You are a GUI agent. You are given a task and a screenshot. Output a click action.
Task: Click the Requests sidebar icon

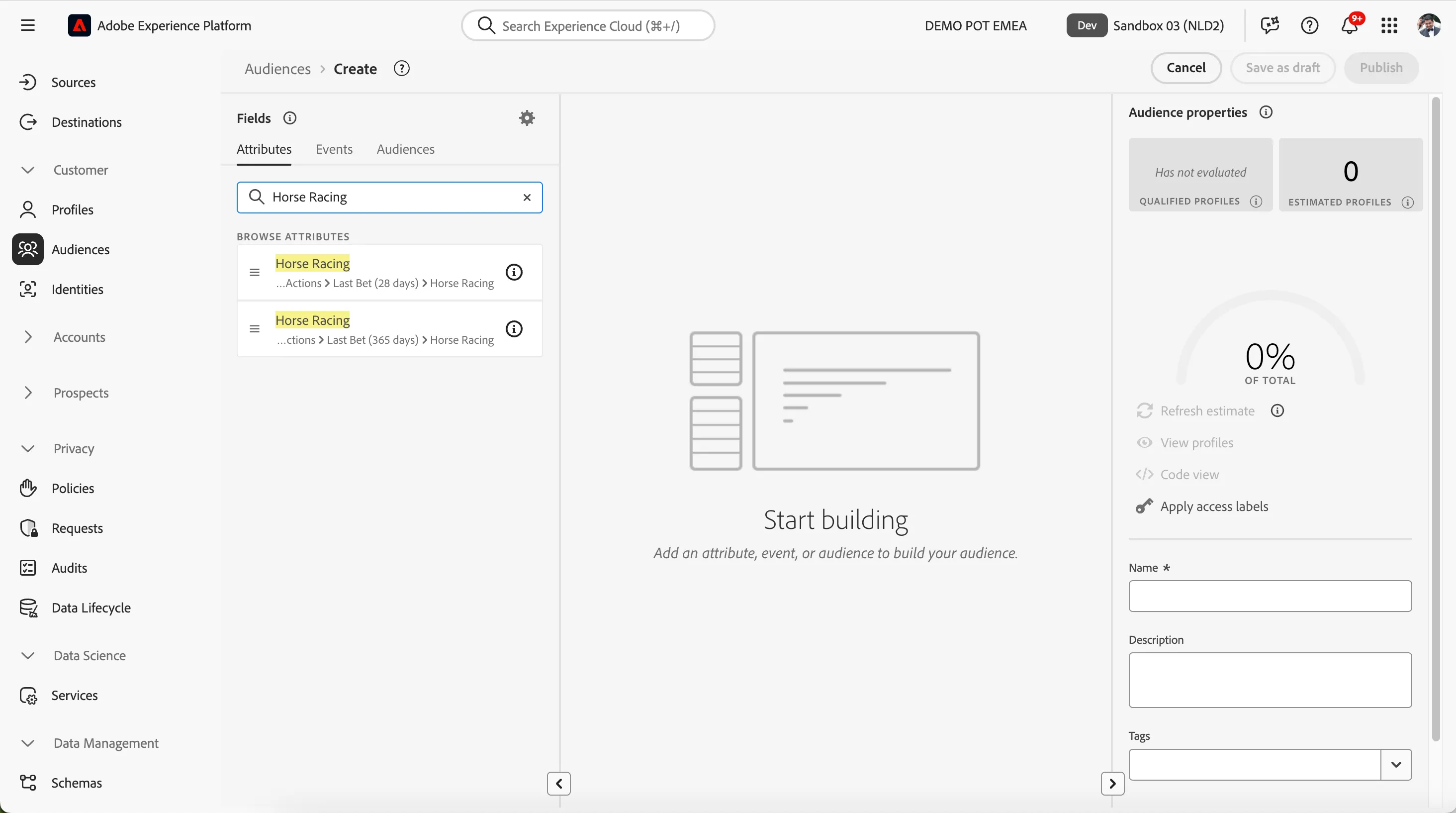coord(28,528)
